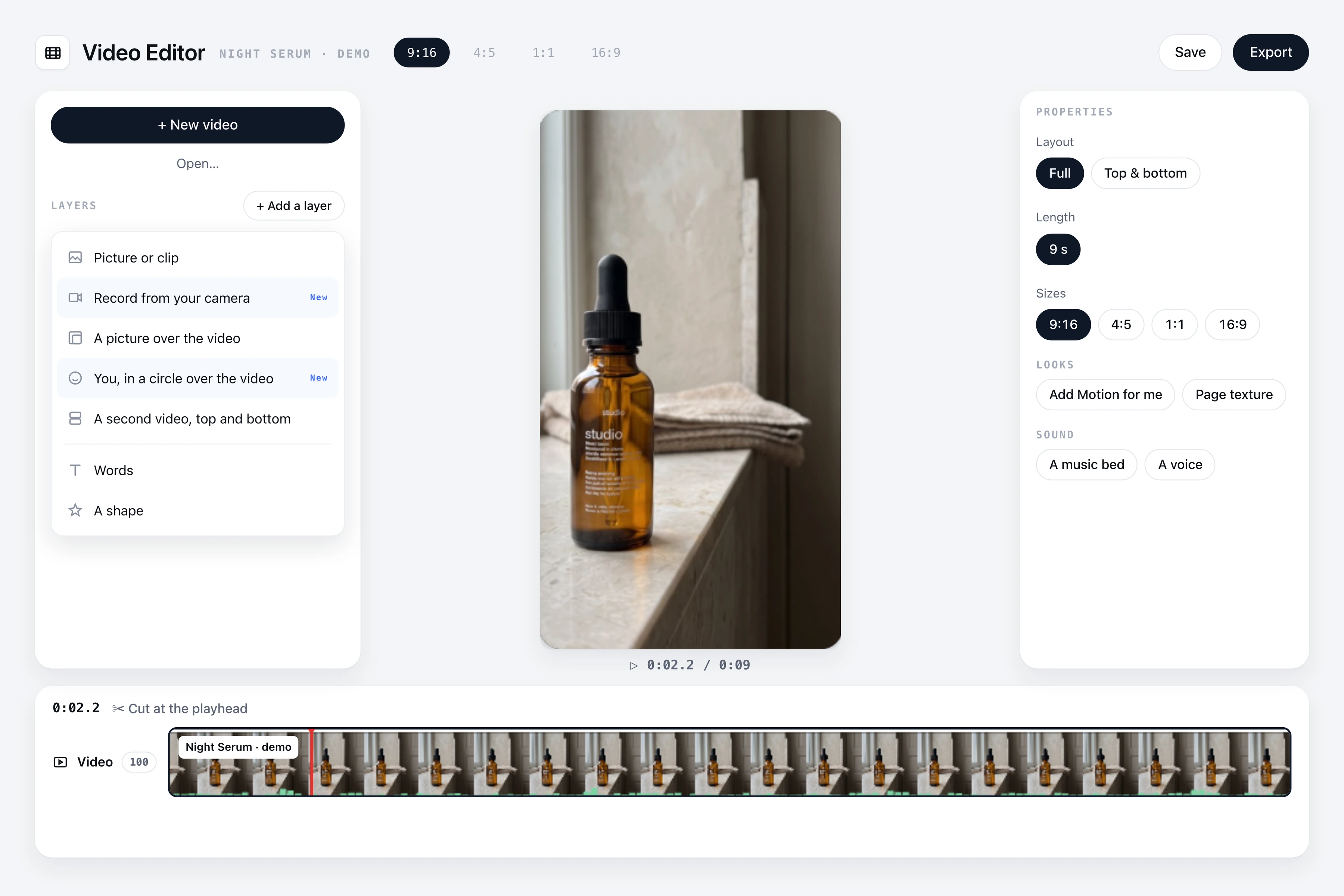1344x896 pixels.
Task: Click the play triangle below the preview
Action: click(634, 666)
